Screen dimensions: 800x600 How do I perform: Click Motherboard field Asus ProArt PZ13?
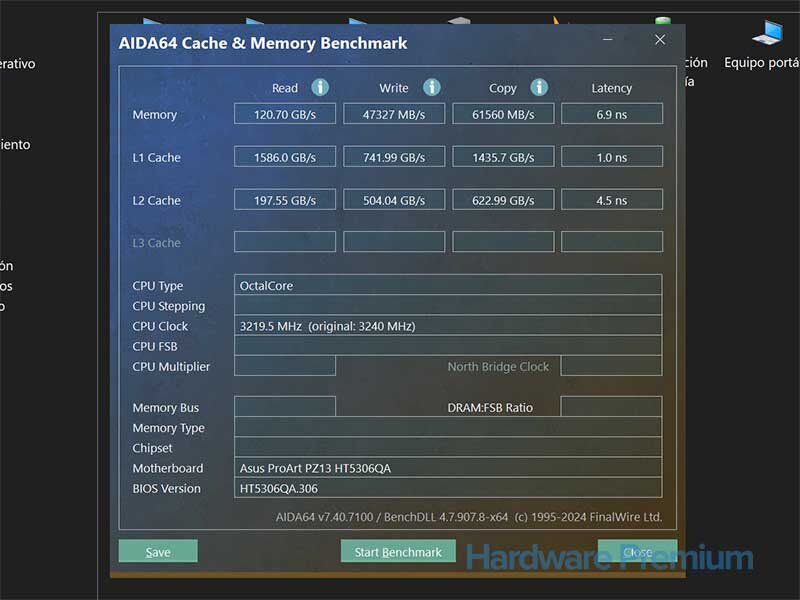point(448,468)
